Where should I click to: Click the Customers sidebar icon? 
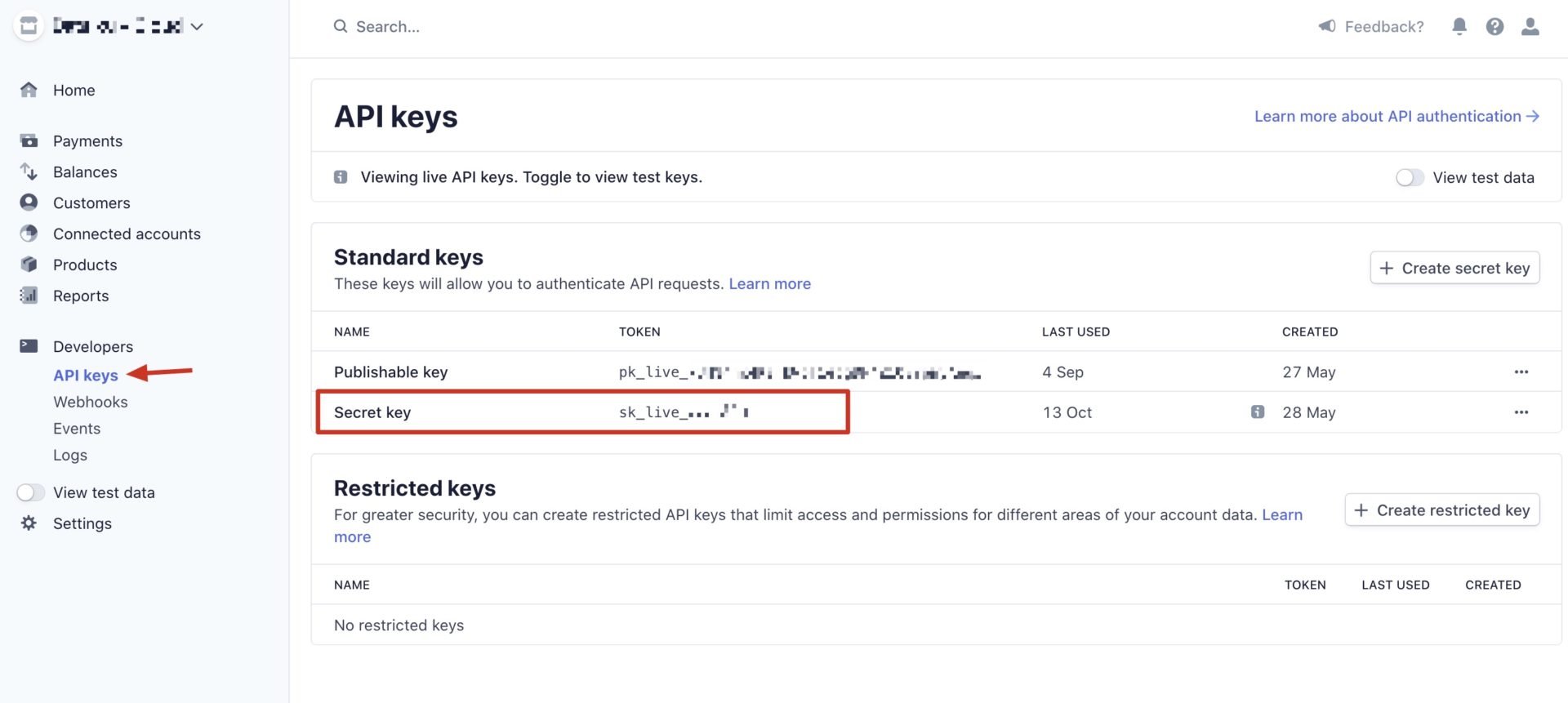(29, 202)
